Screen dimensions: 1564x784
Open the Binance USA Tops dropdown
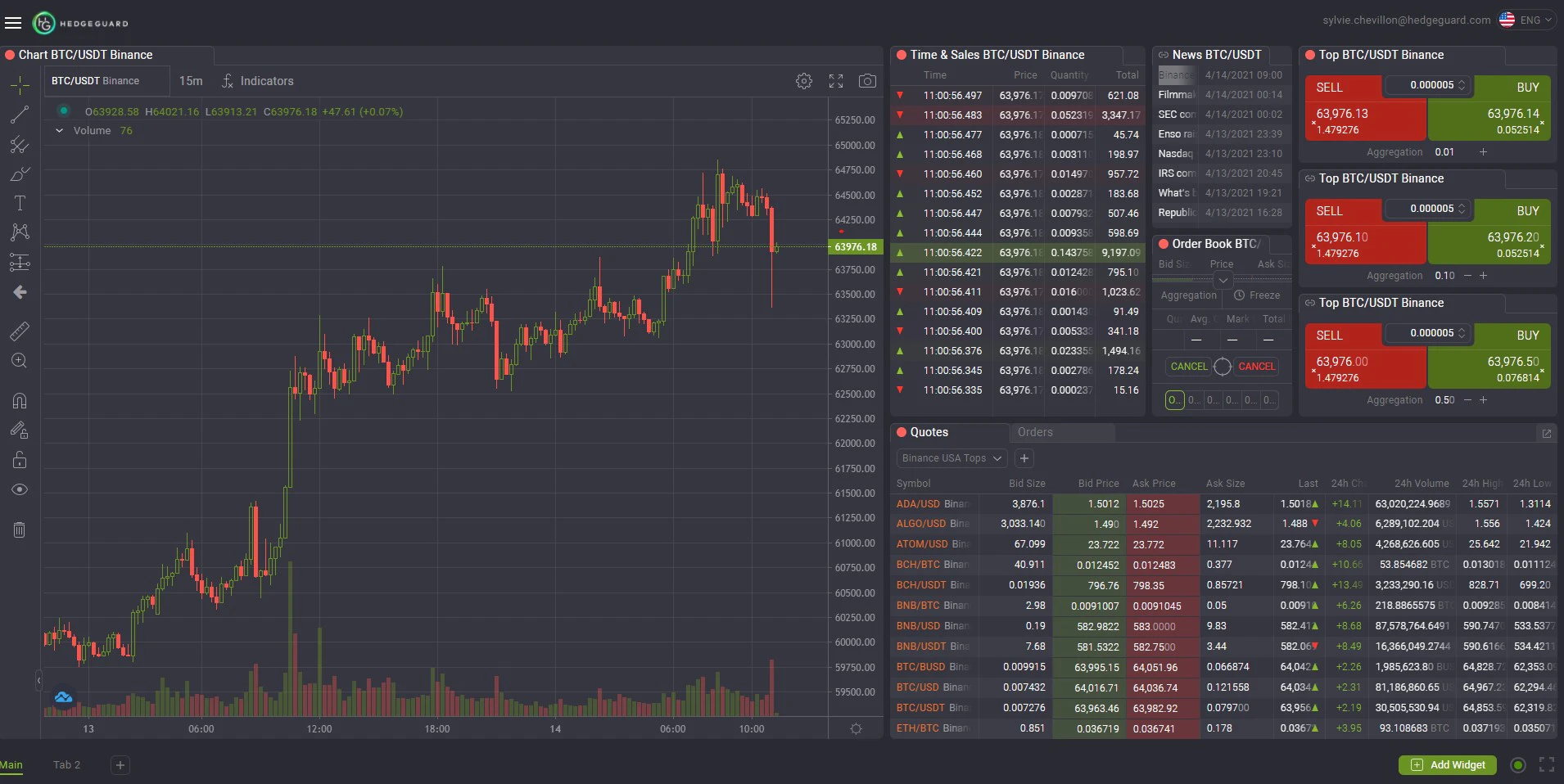pyautogui.click(x=950, y=458)
